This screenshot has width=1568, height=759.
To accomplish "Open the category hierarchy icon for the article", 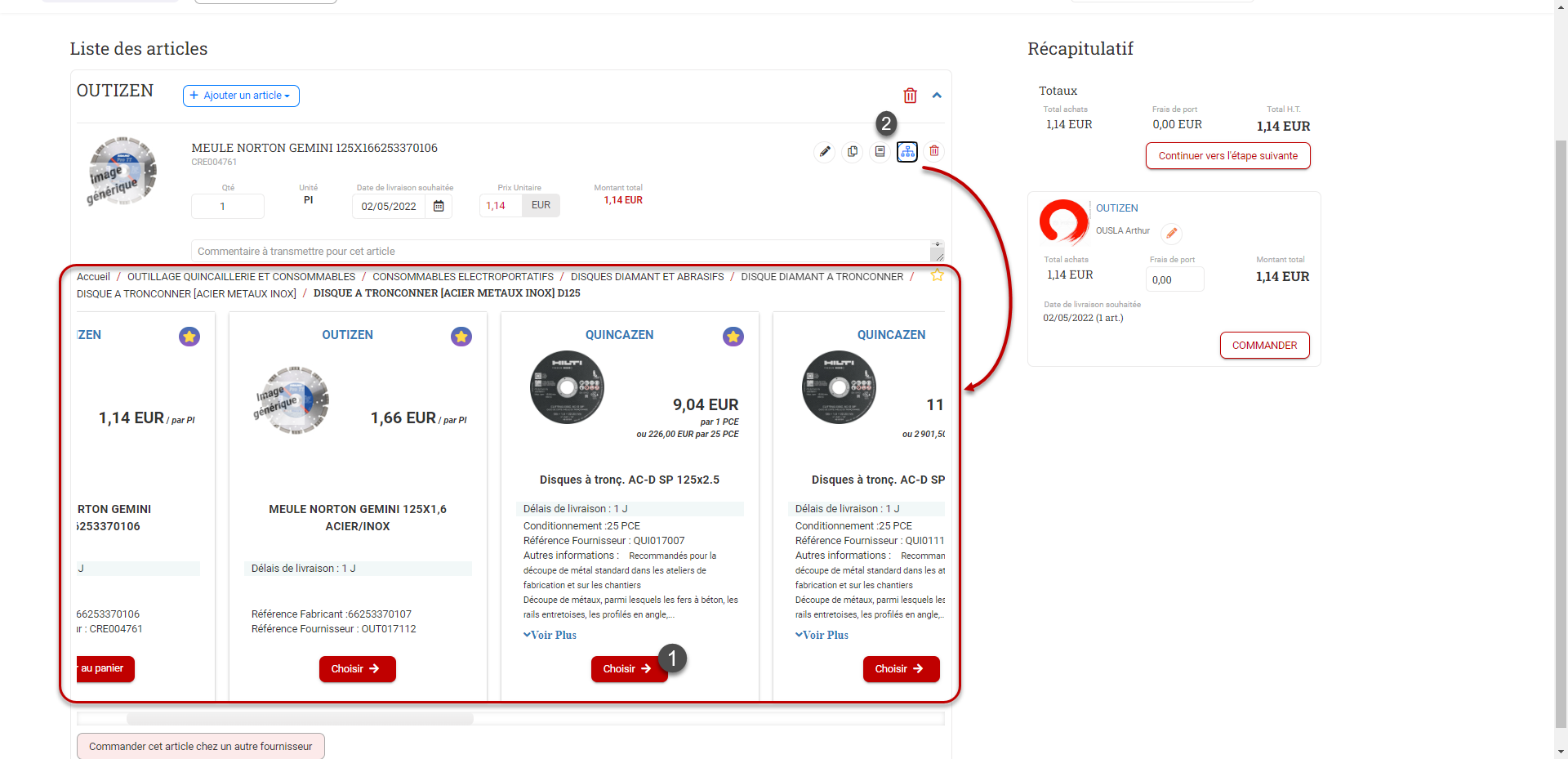I will 907,151.
